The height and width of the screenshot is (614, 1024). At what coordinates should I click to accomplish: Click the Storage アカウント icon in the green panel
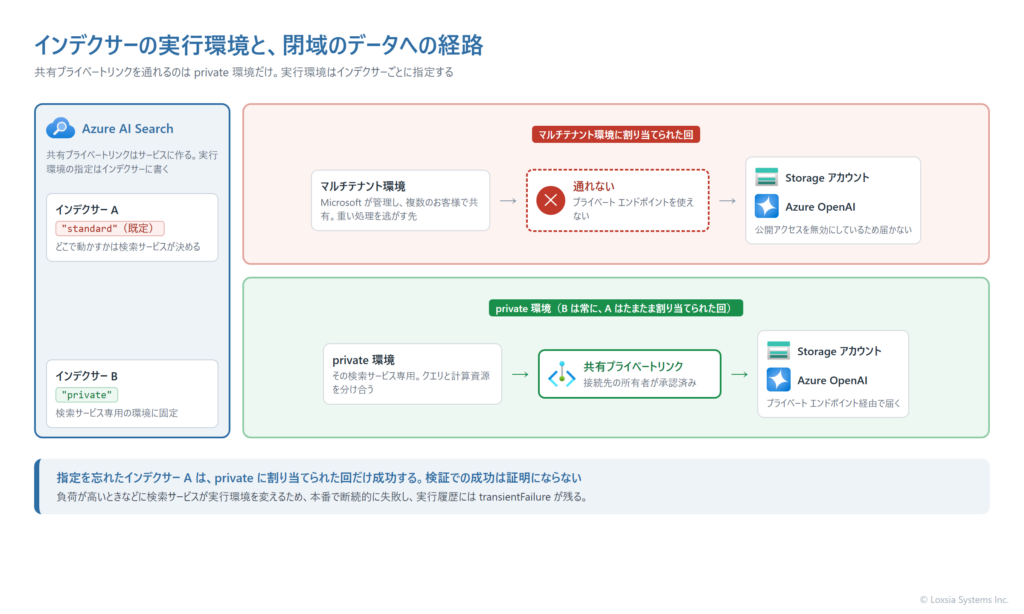coord(778,351)
